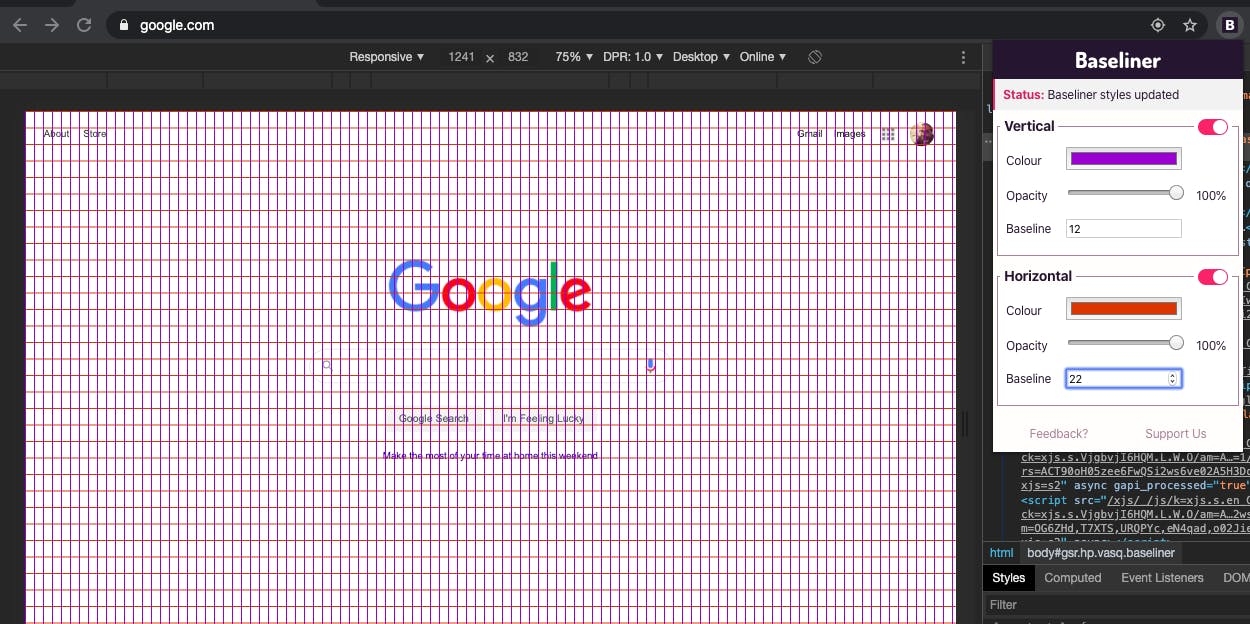Open the 75% zoom dropdown
Image resolution: width=1250 pixels, height=624 pixels.
pyautogui.click(x=574, y=57)
